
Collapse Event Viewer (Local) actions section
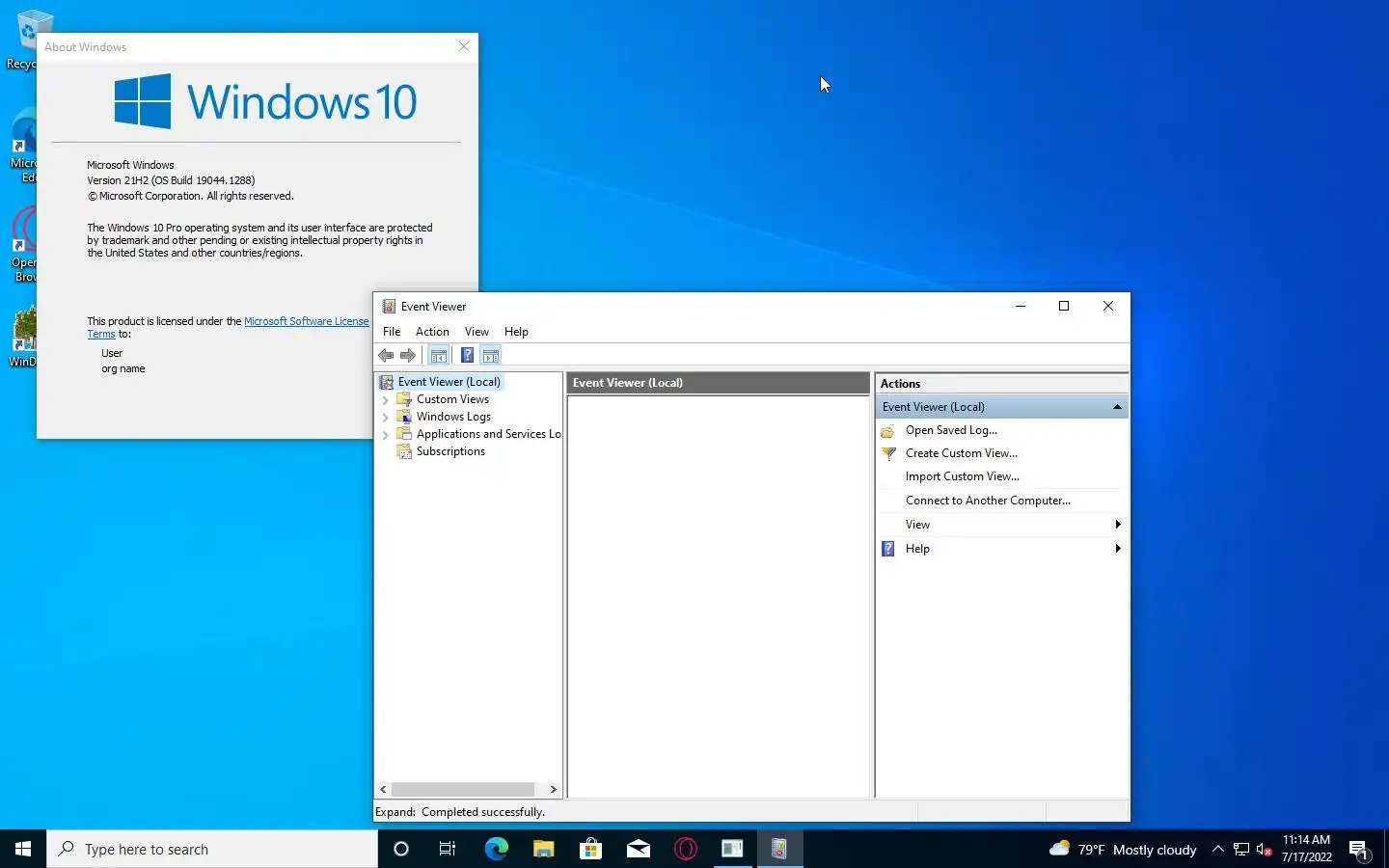(x=1117, y=407)
